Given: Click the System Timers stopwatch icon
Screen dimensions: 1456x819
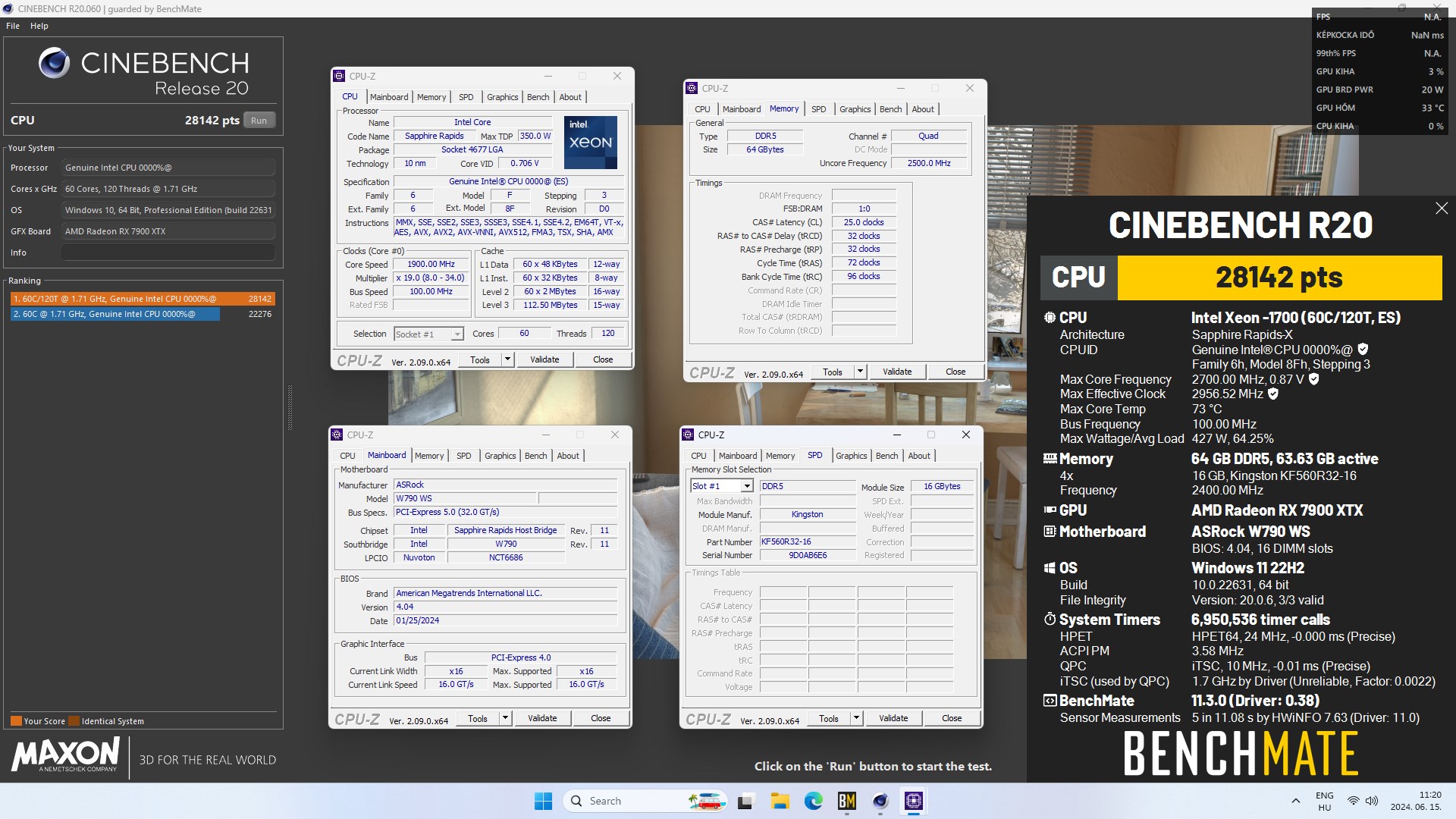Looking at the screenshot, I should click(1050, 620).
